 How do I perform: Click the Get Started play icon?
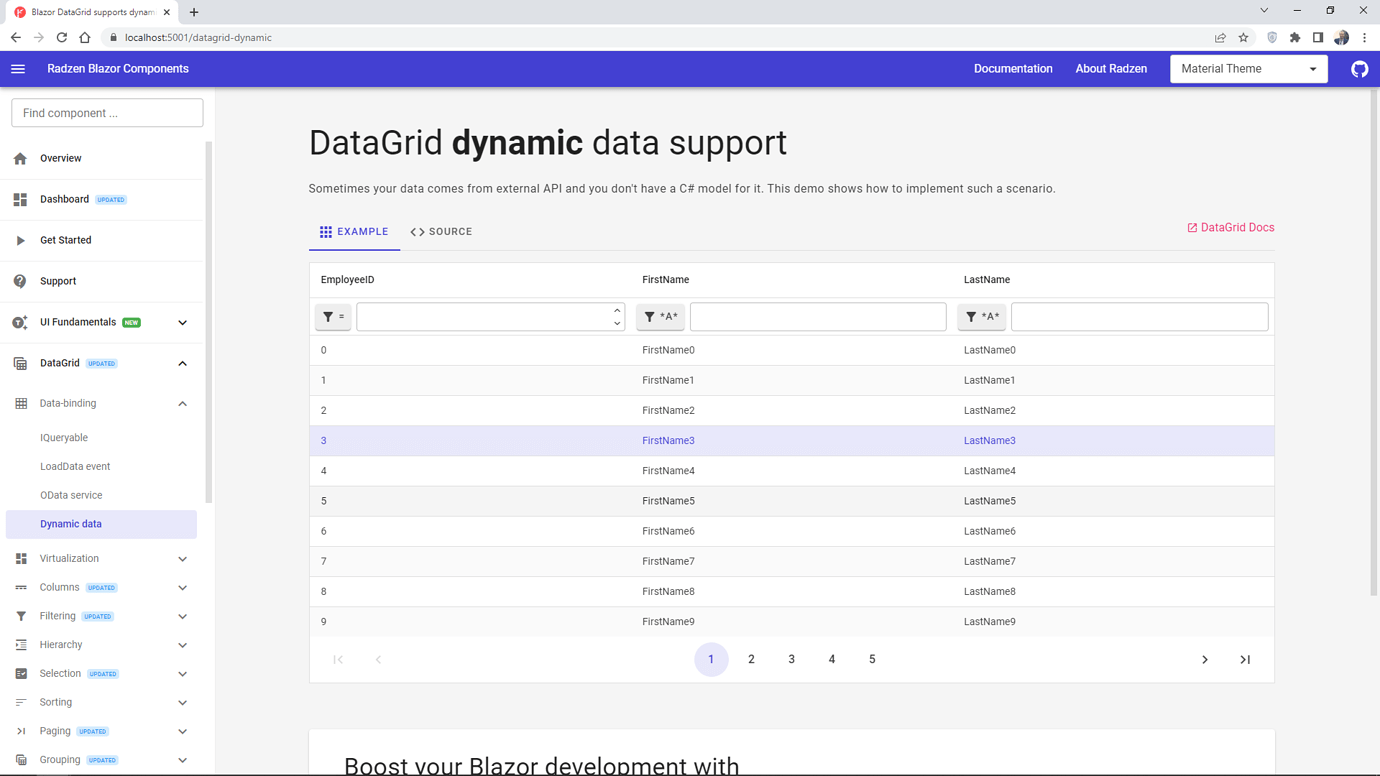20,241
